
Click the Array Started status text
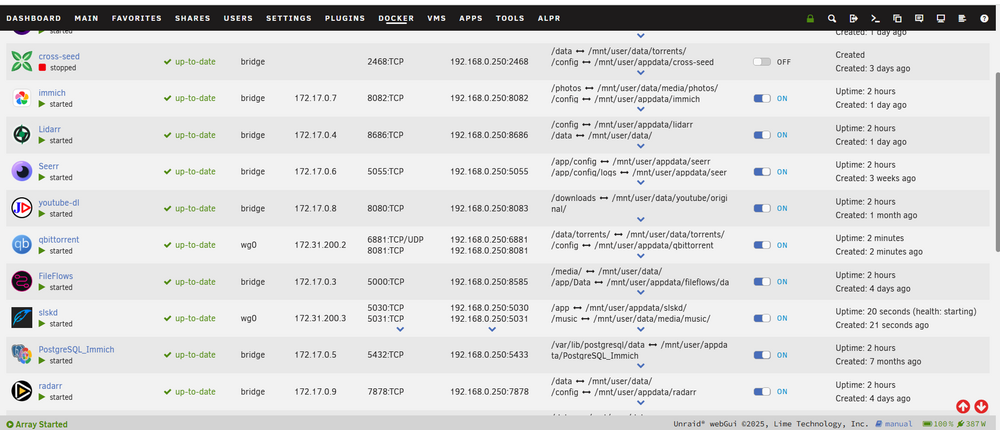tap(41, 424)
